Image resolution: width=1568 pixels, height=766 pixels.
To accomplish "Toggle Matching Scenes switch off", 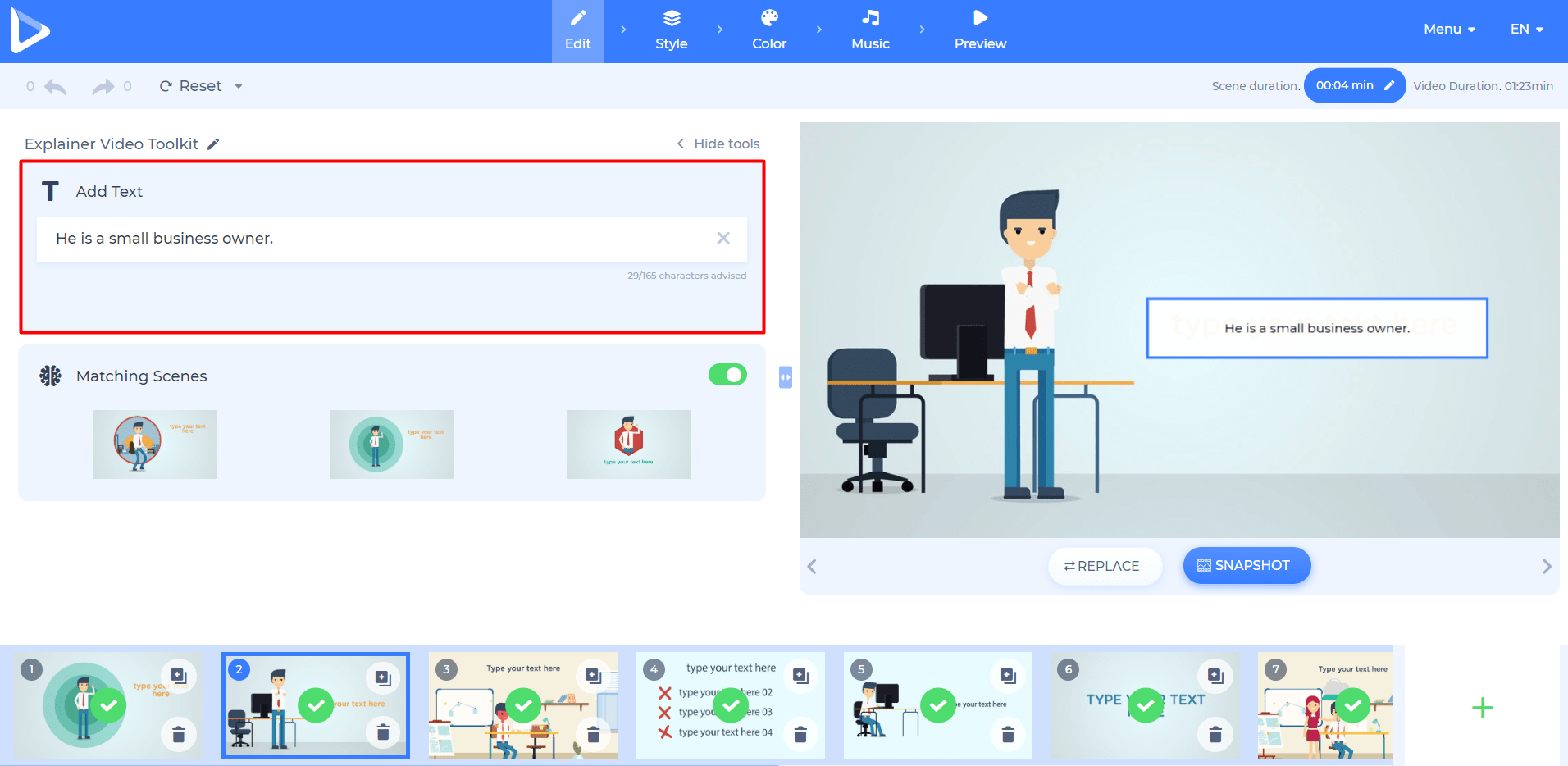I will pos(727,375).
